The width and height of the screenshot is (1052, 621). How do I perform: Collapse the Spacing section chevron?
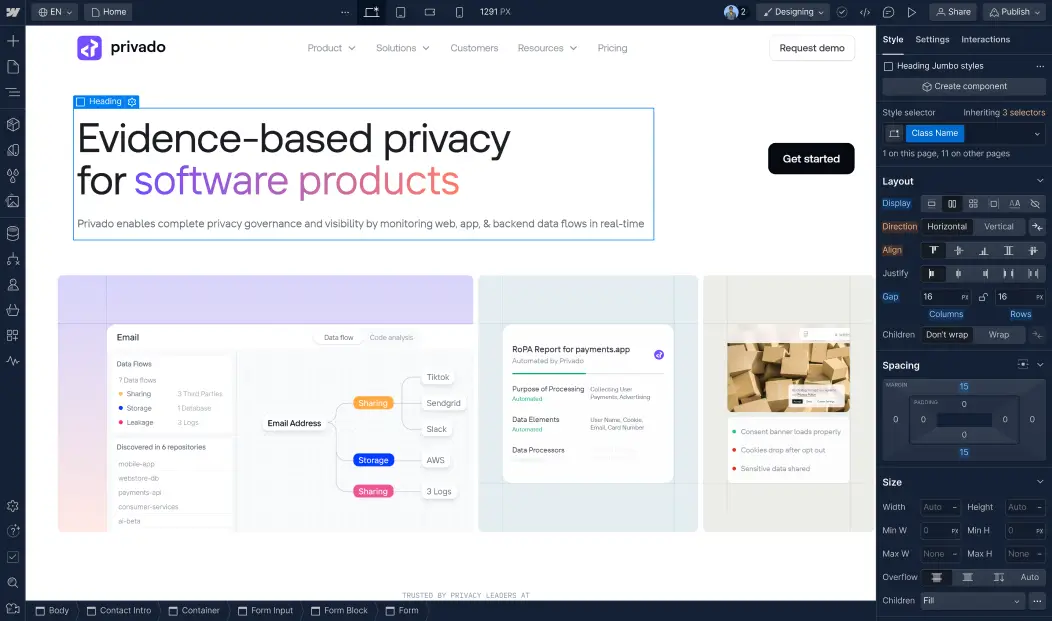pos(1040,365)
